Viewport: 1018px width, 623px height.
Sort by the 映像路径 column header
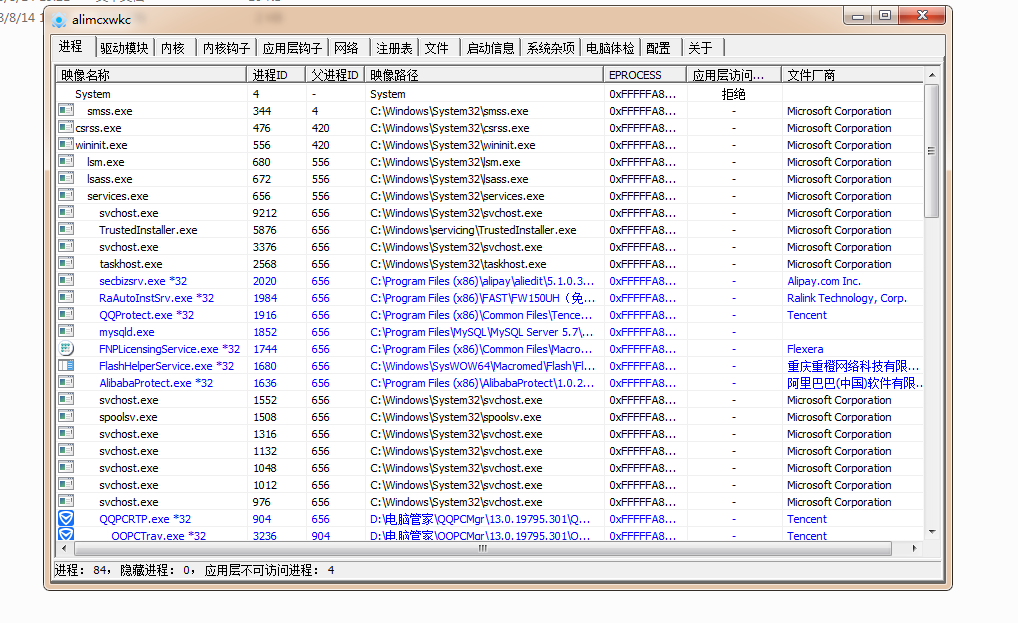point(484,75)
